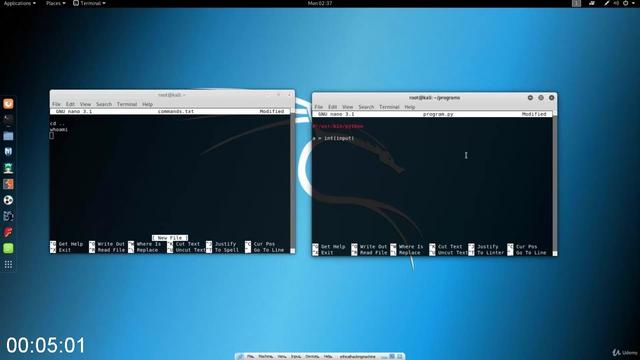Click the 'commands.txt' filename in nano header

[176, 111]
